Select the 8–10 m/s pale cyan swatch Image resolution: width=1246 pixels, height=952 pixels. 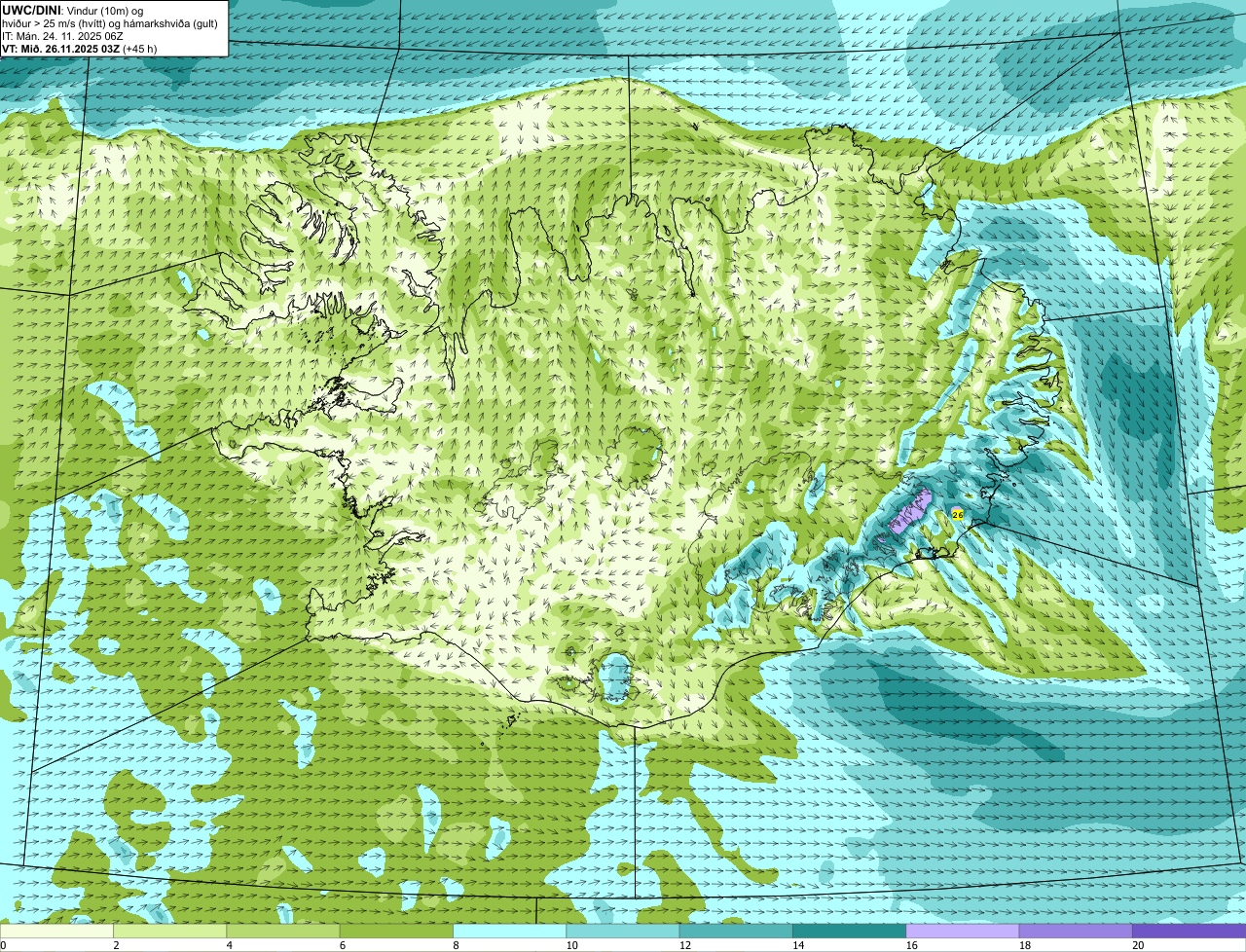(x=510, y=932)
